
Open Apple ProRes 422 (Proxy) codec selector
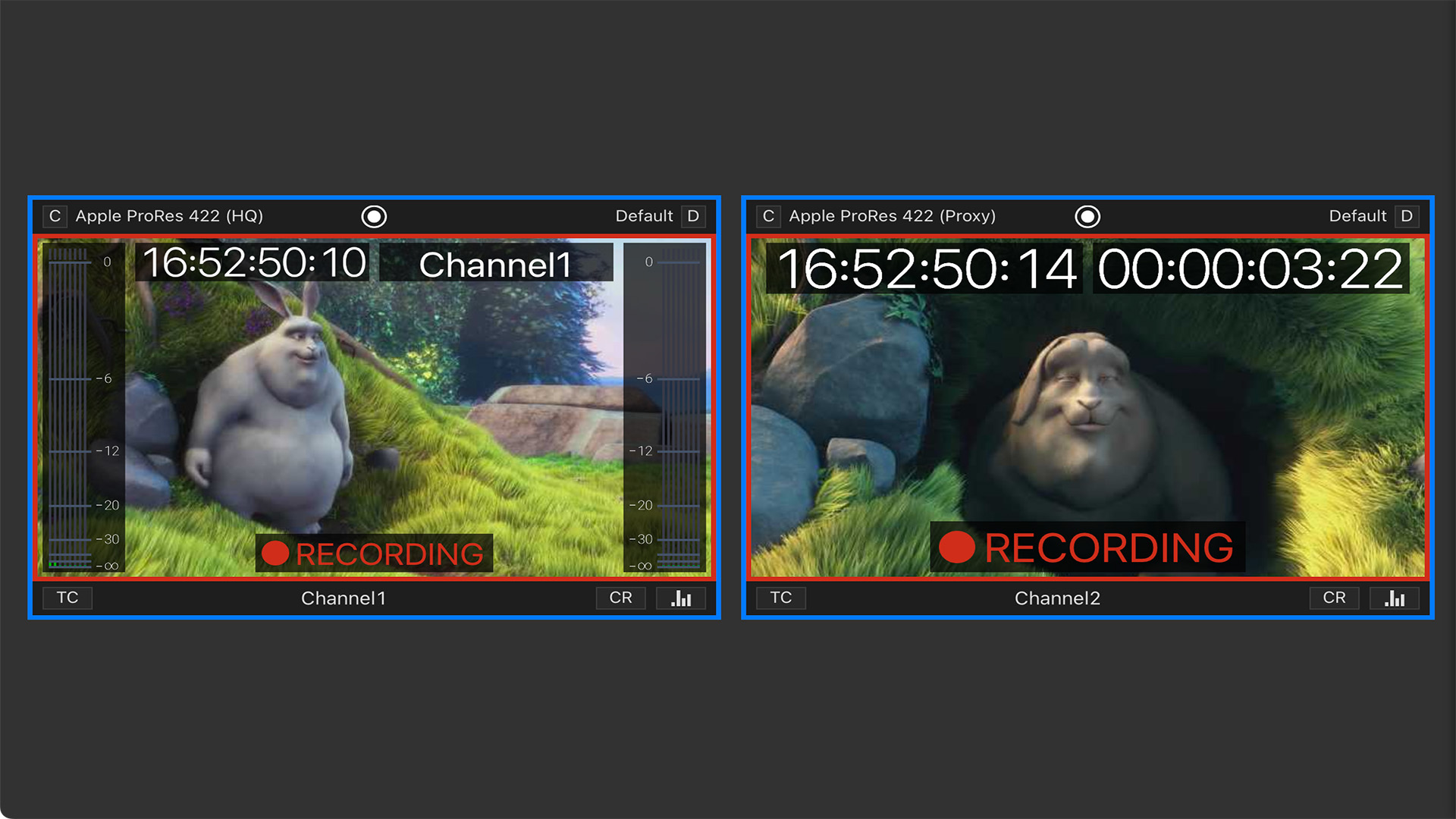[x=892, y=216]
